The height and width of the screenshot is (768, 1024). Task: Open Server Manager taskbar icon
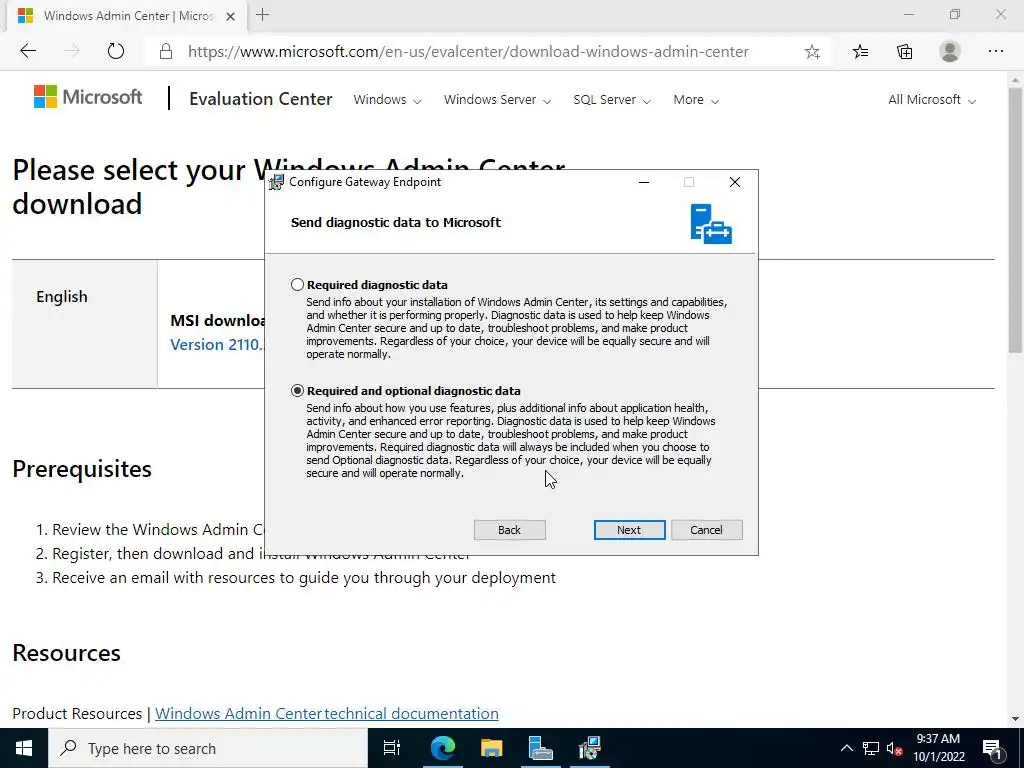(x=541, y=748)
